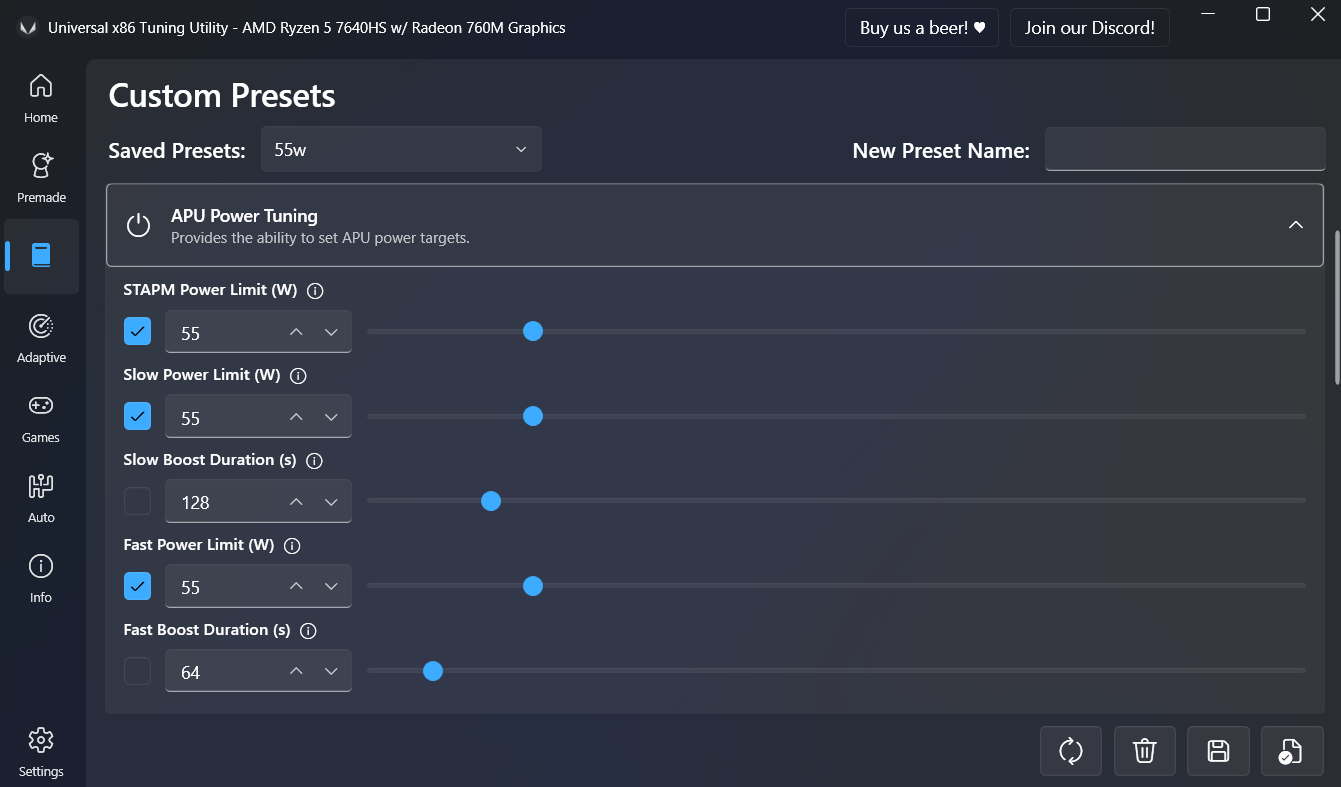Click the Buy us a beer button
The width and height of the screenshot is (1341, 787).
[x=922, y=28]
